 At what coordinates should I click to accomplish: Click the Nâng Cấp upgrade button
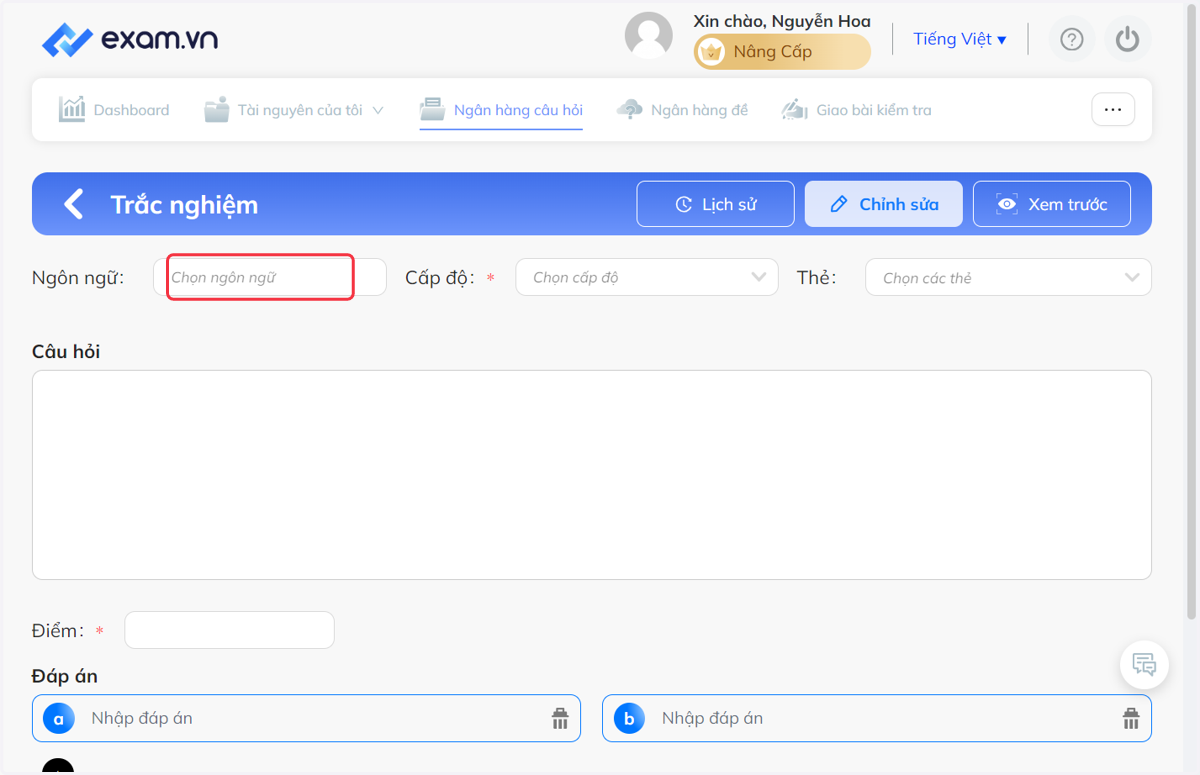point(782,52)
